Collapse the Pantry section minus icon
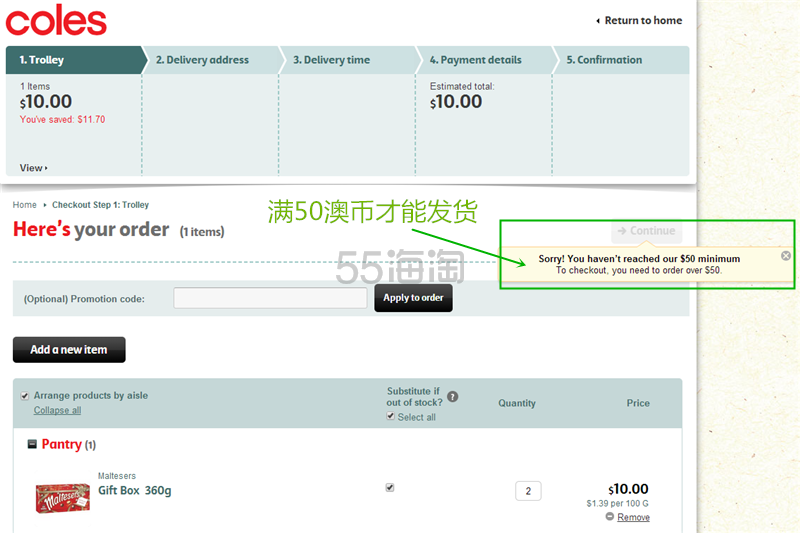The image size is (800, 533). click(x=32, y=444)
